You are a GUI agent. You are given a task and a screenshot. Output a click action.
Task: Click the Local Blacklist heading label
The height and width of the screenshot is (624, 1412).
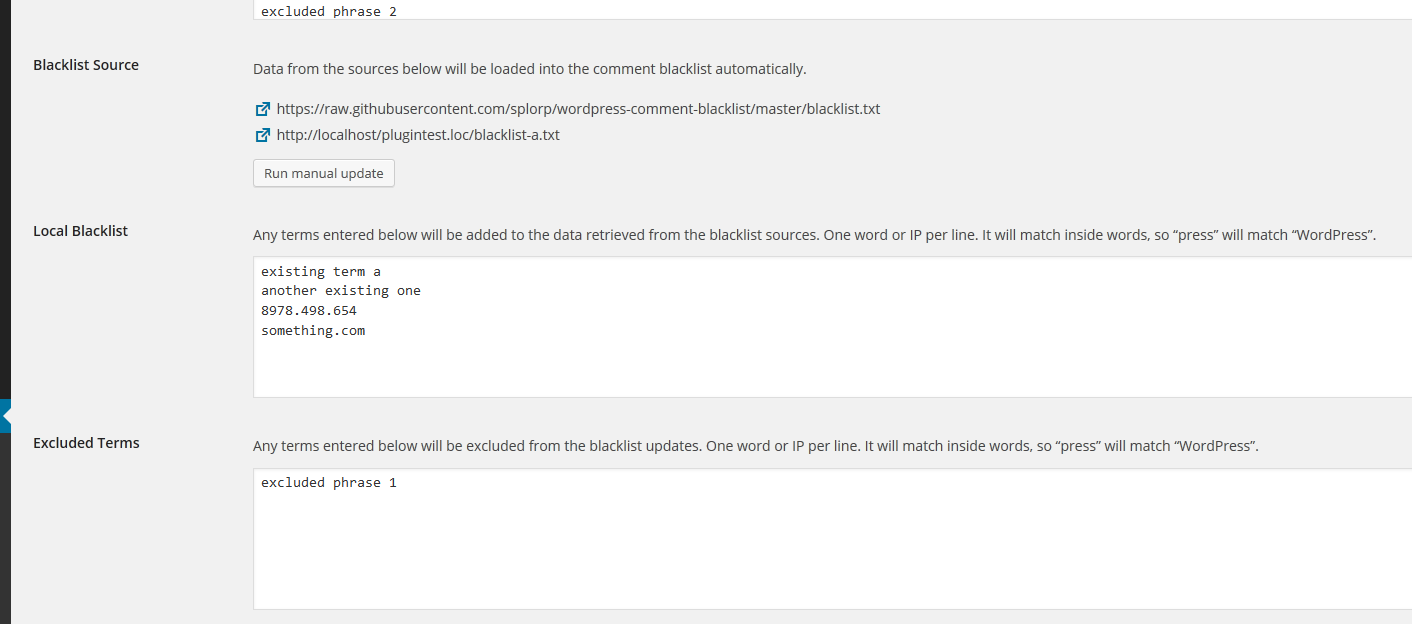point(81,231)
